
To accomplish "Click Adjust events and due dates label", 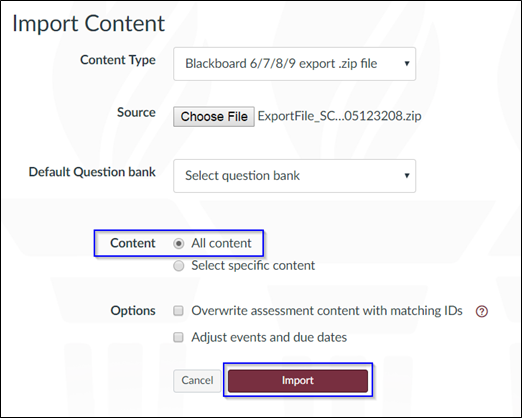I will coord(269,337).
